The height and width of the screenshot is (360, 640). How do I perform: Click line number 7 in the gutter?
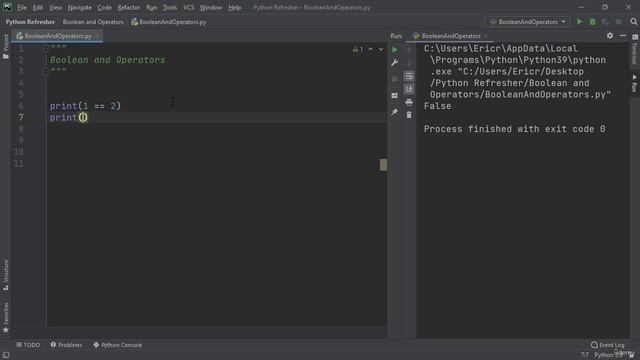click(x=21, y=118)
